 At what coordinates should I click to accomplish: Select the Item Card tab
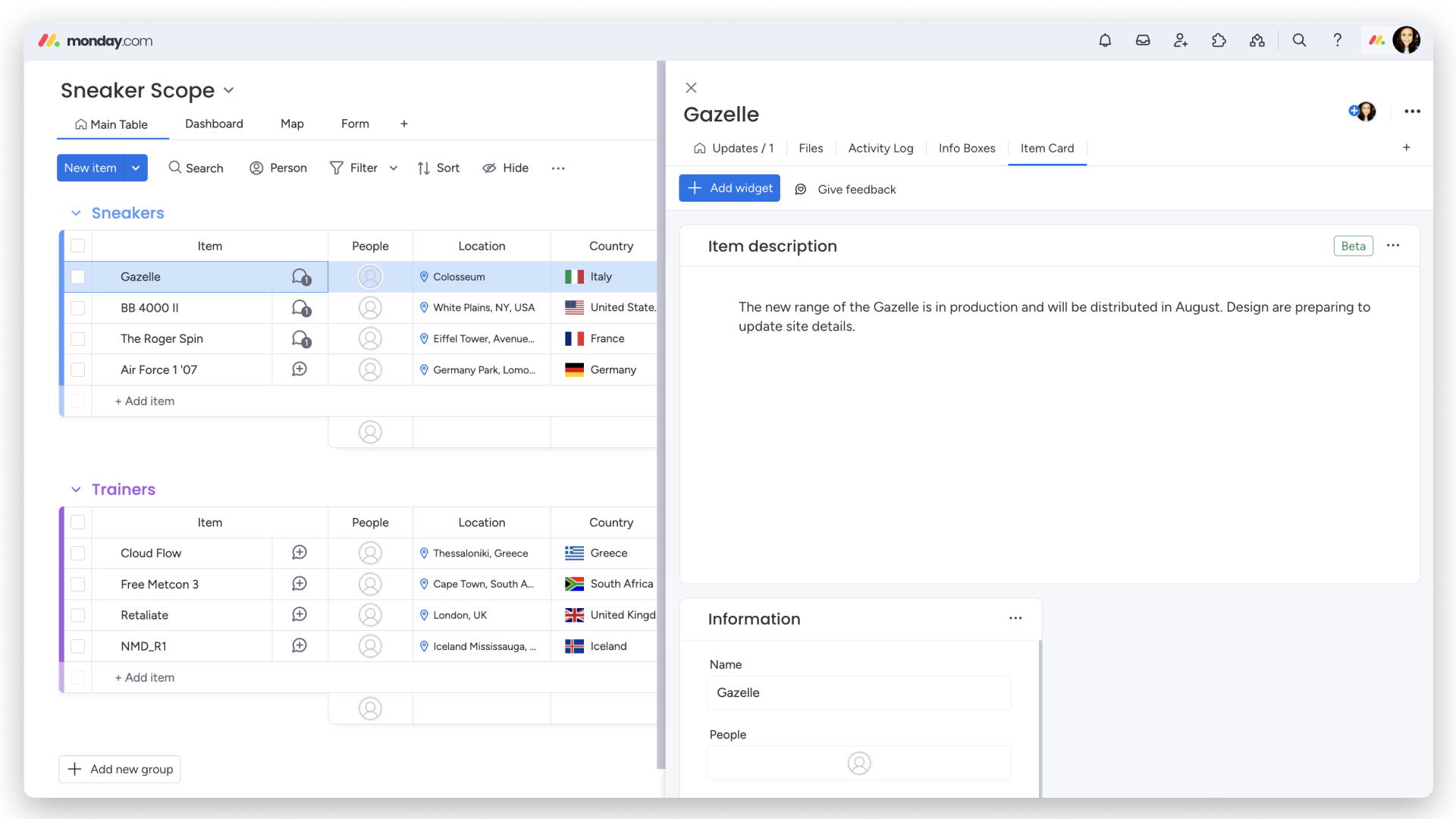click(x=1047, y=149)
